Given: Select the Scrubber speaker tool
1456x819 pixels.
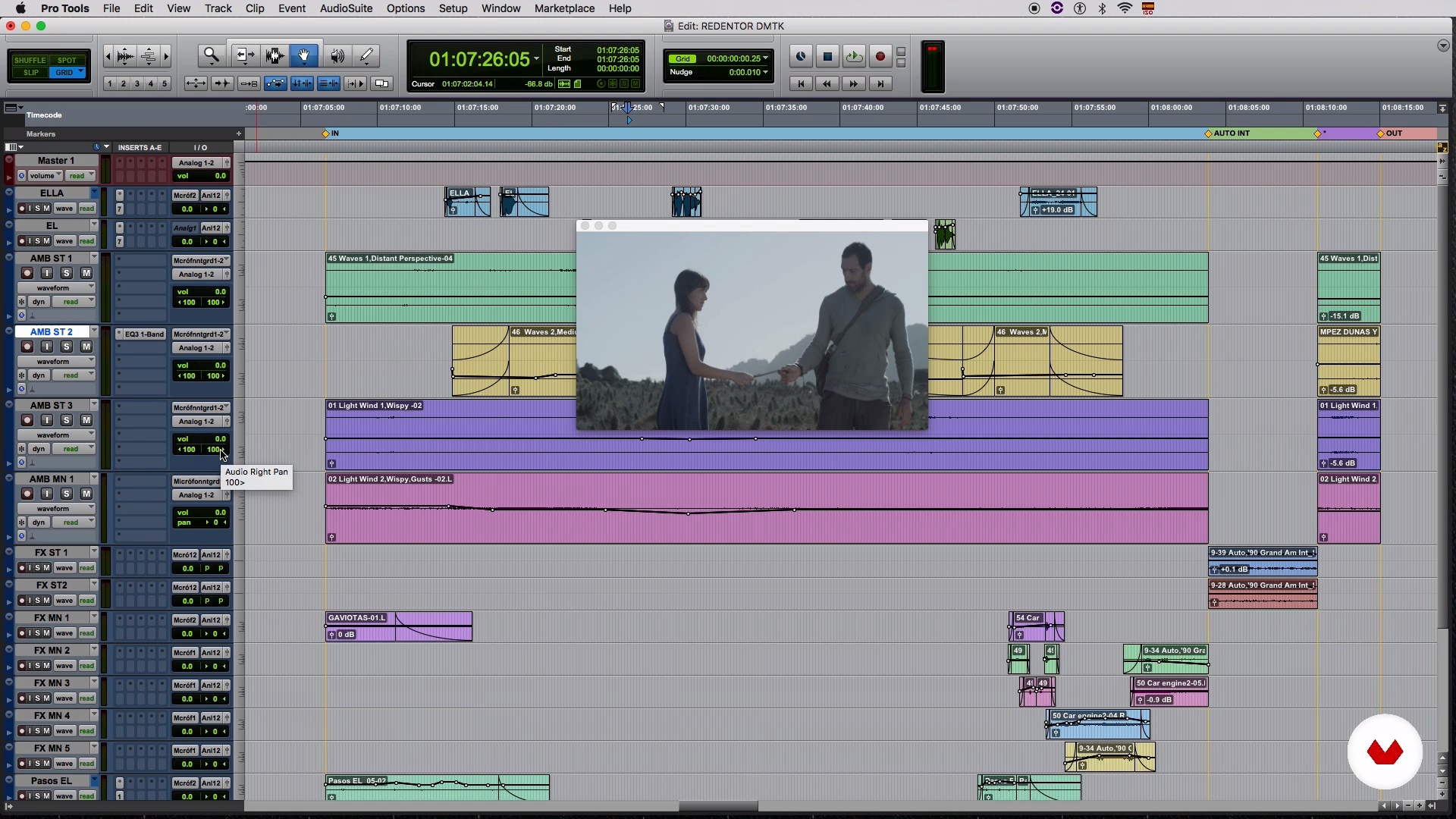Looking at the screenshot, I should tap(337, 55).
